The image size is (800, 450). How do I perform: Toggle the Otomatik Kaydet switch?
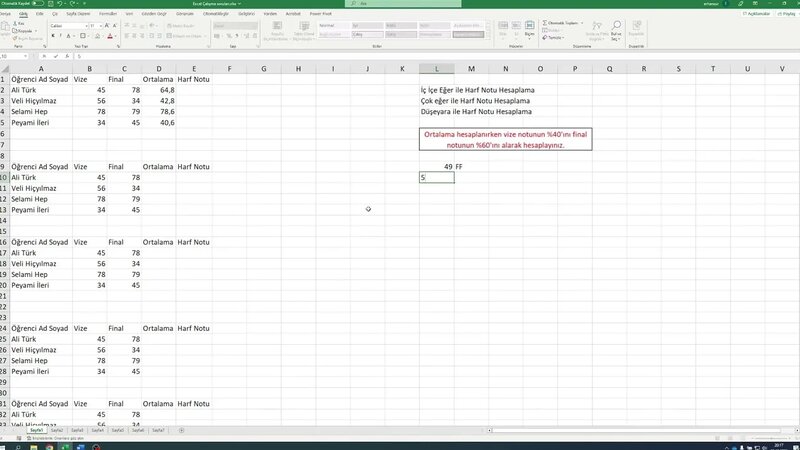click(37, 4)
